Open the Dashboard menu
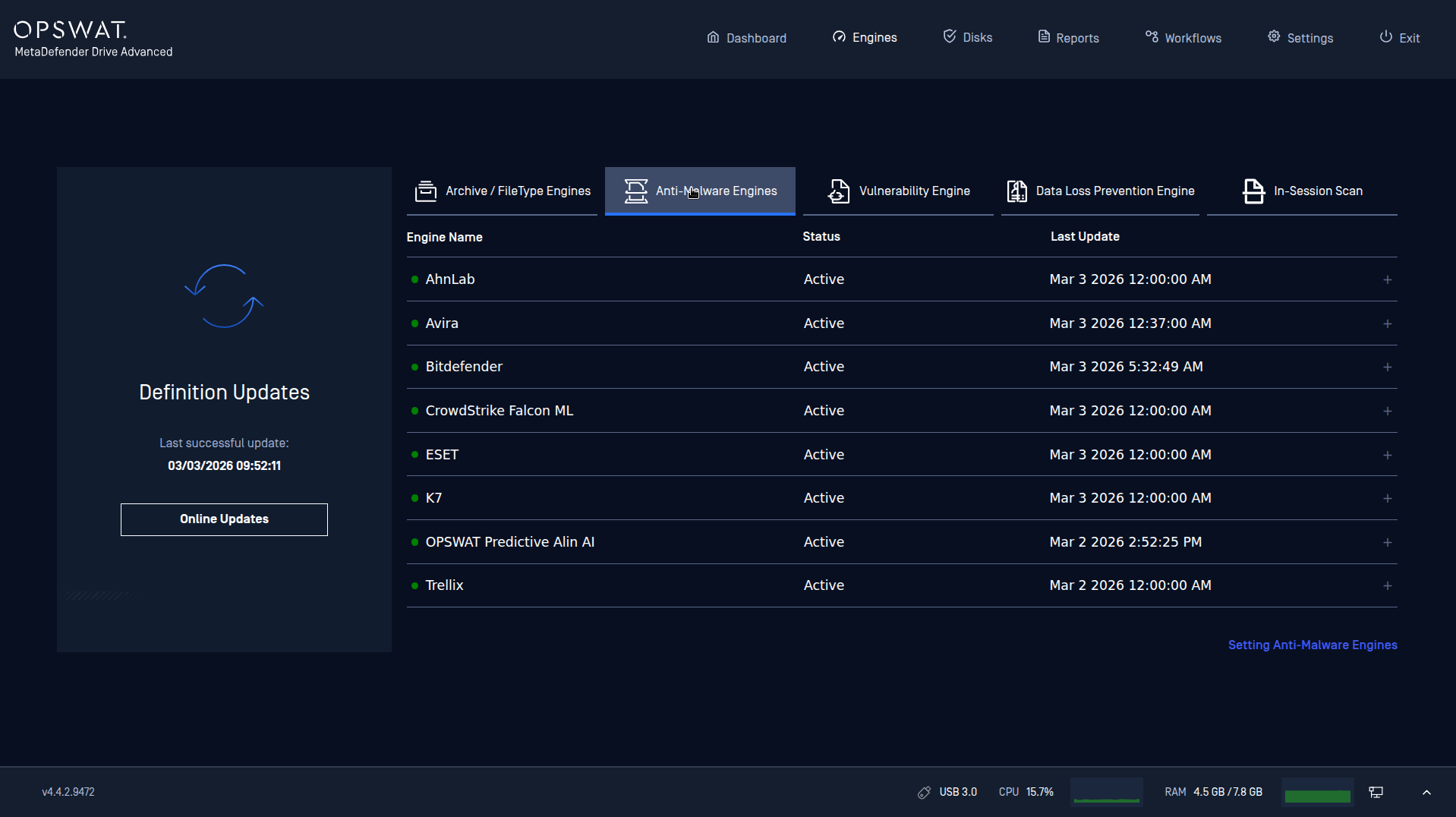 (746, 38)
